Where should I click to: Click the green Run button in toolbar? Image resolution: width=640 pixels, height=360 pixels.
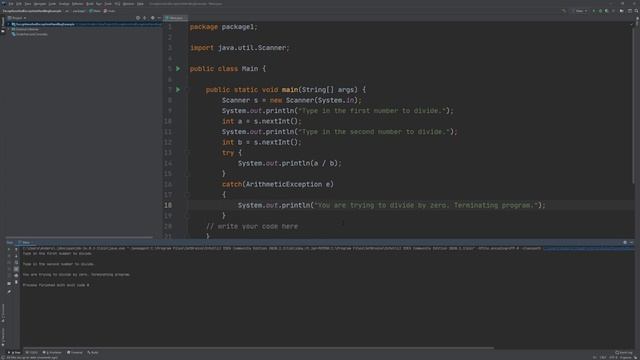pyautogui.click(x=594, y=11)
